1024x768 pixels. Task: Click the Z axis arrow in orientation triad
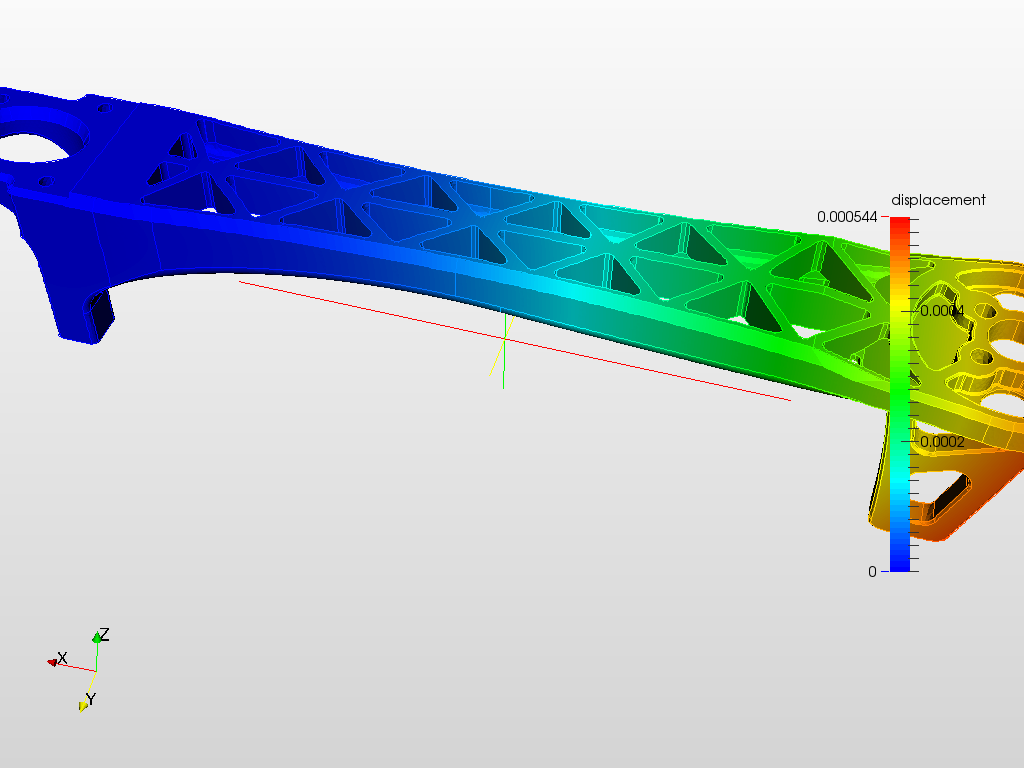(97, 637)
